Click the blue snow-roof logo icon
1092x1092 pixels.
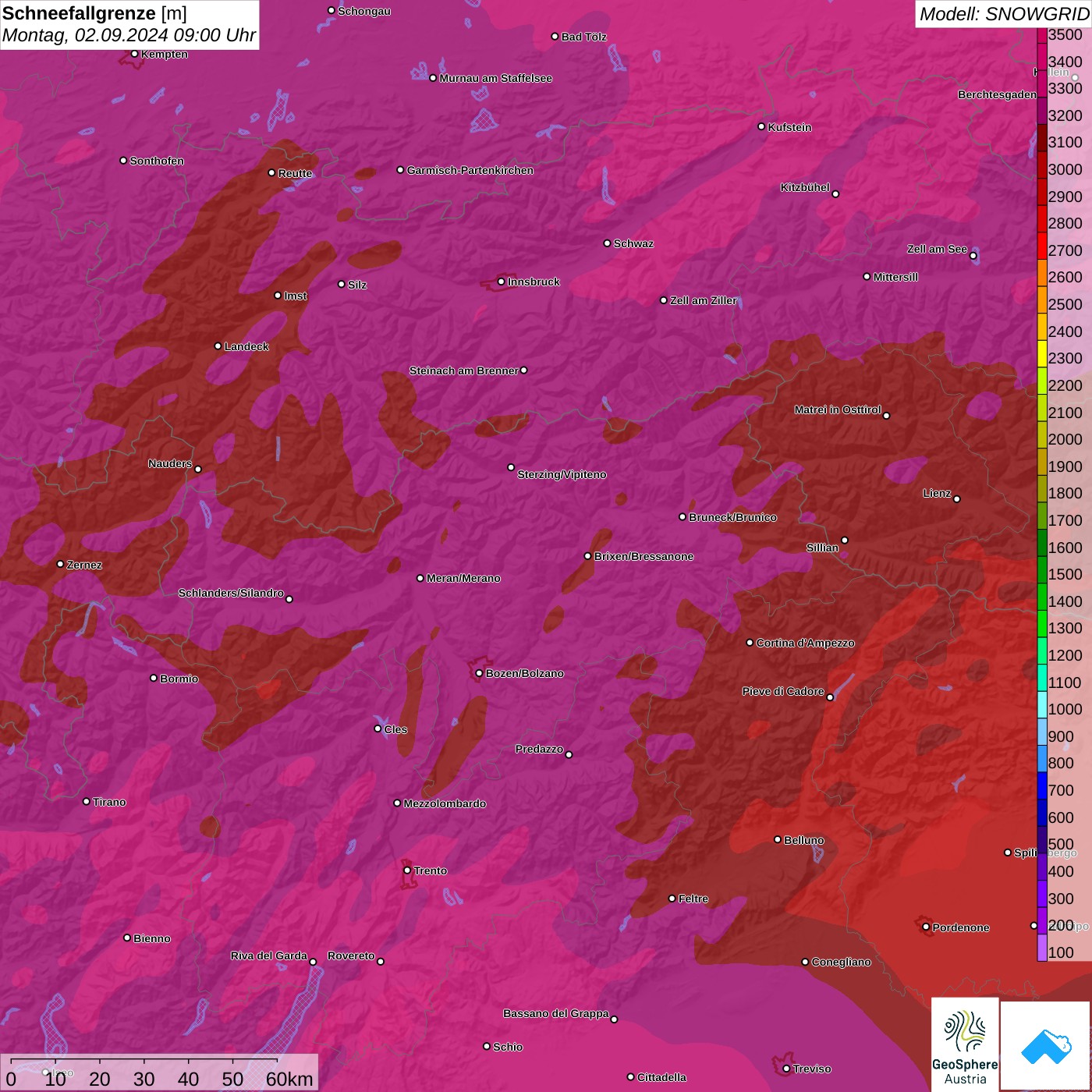(x=1046, y=1046)
